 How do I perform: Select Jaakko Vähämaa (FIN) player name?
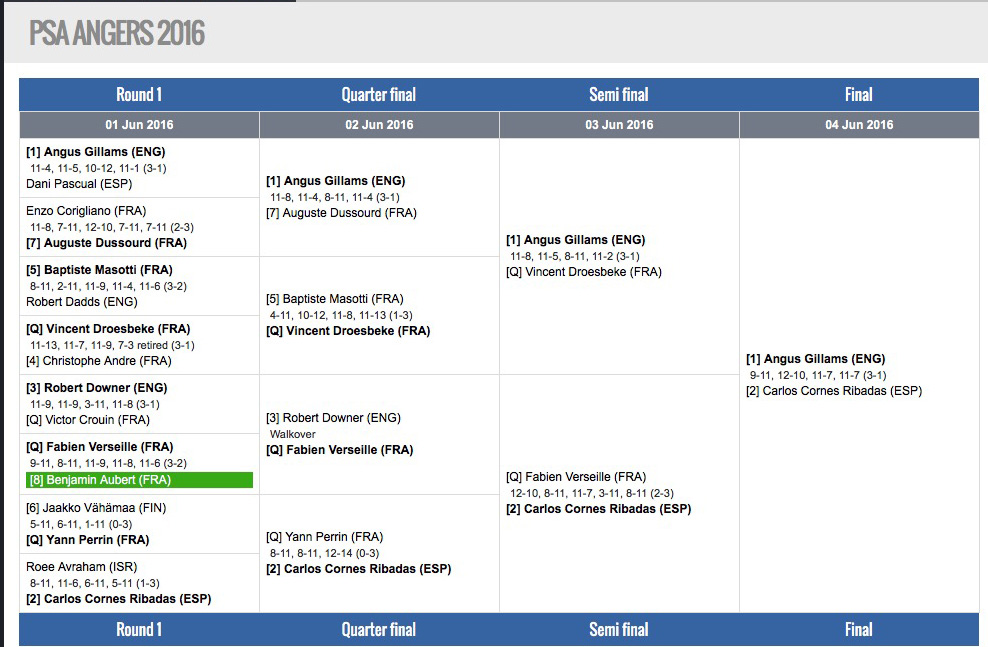[96, 508]
